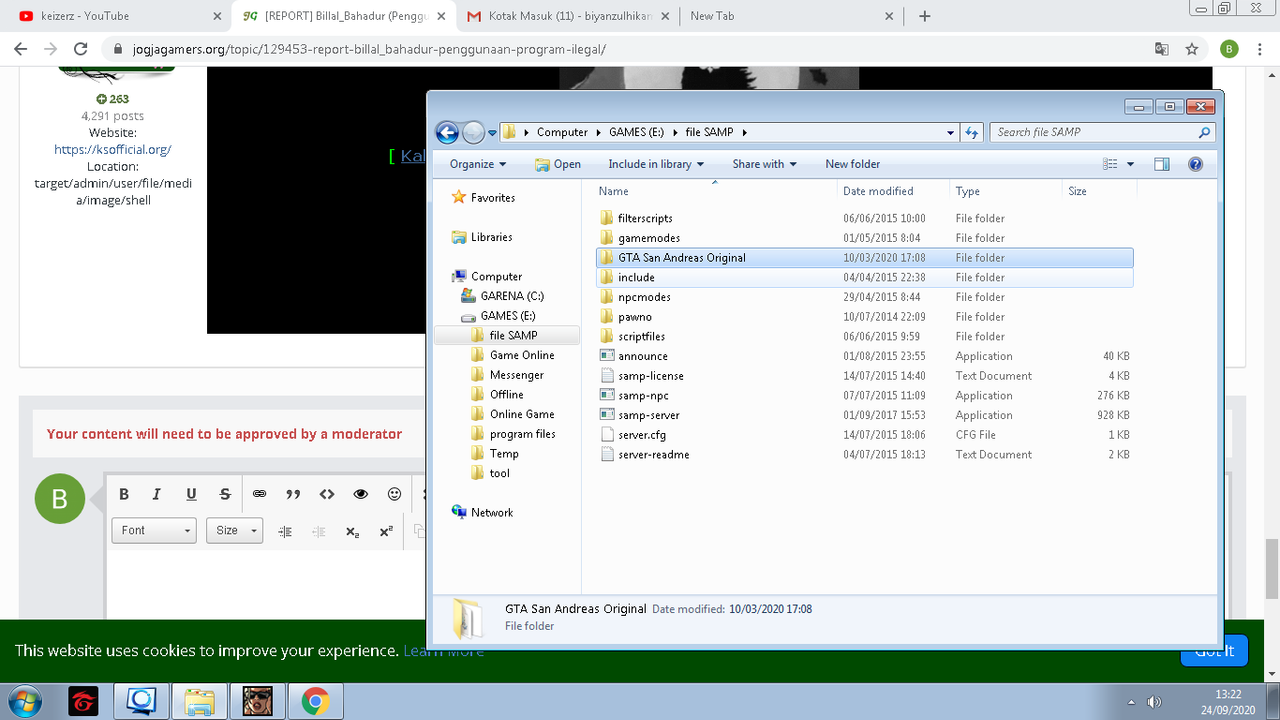This screenshot has height=720, width=1280.
Task: Apply superscript formatting in the editor
Action: click(386, 532)
